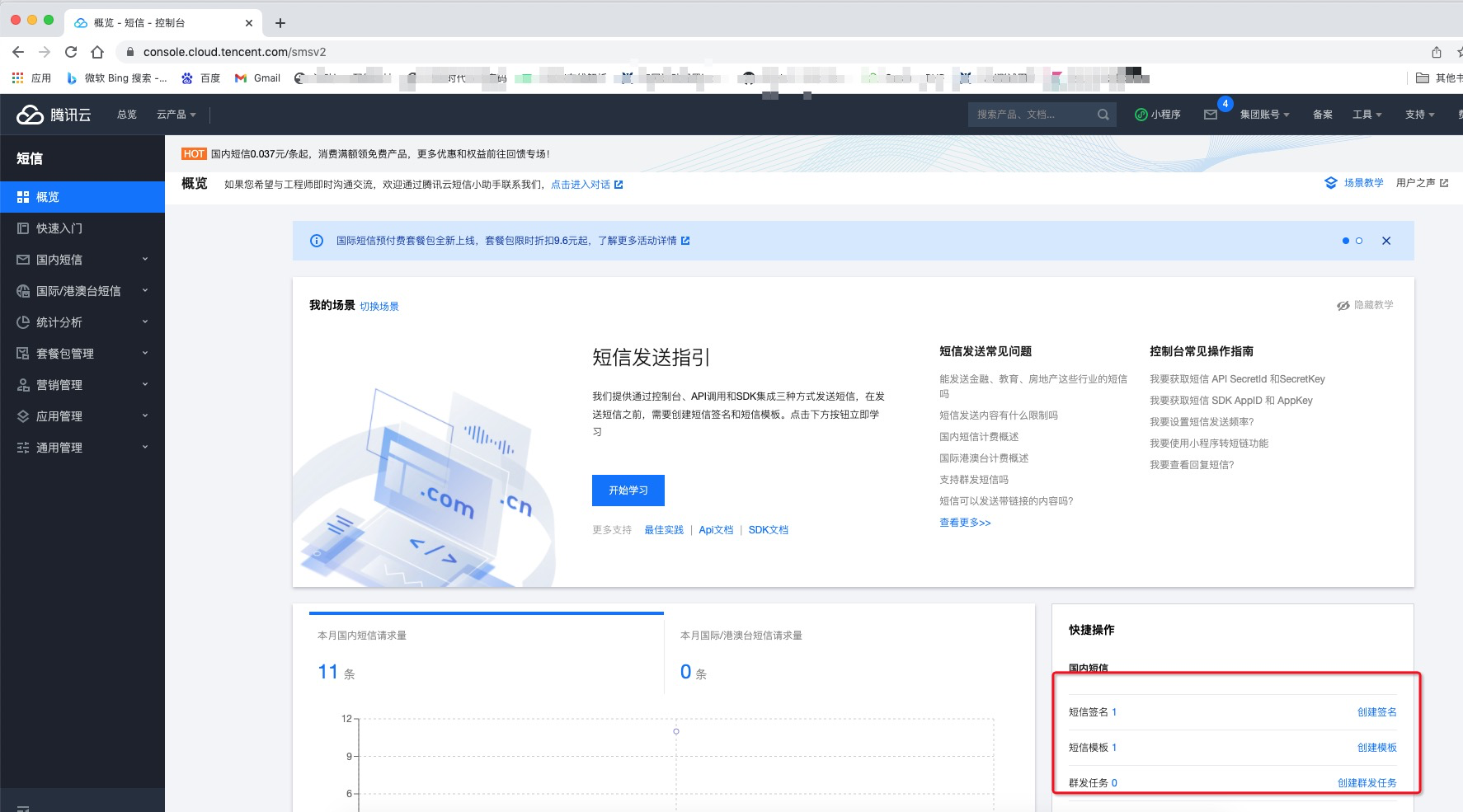Switch to the 总览 menu item

tap(126, 115)
